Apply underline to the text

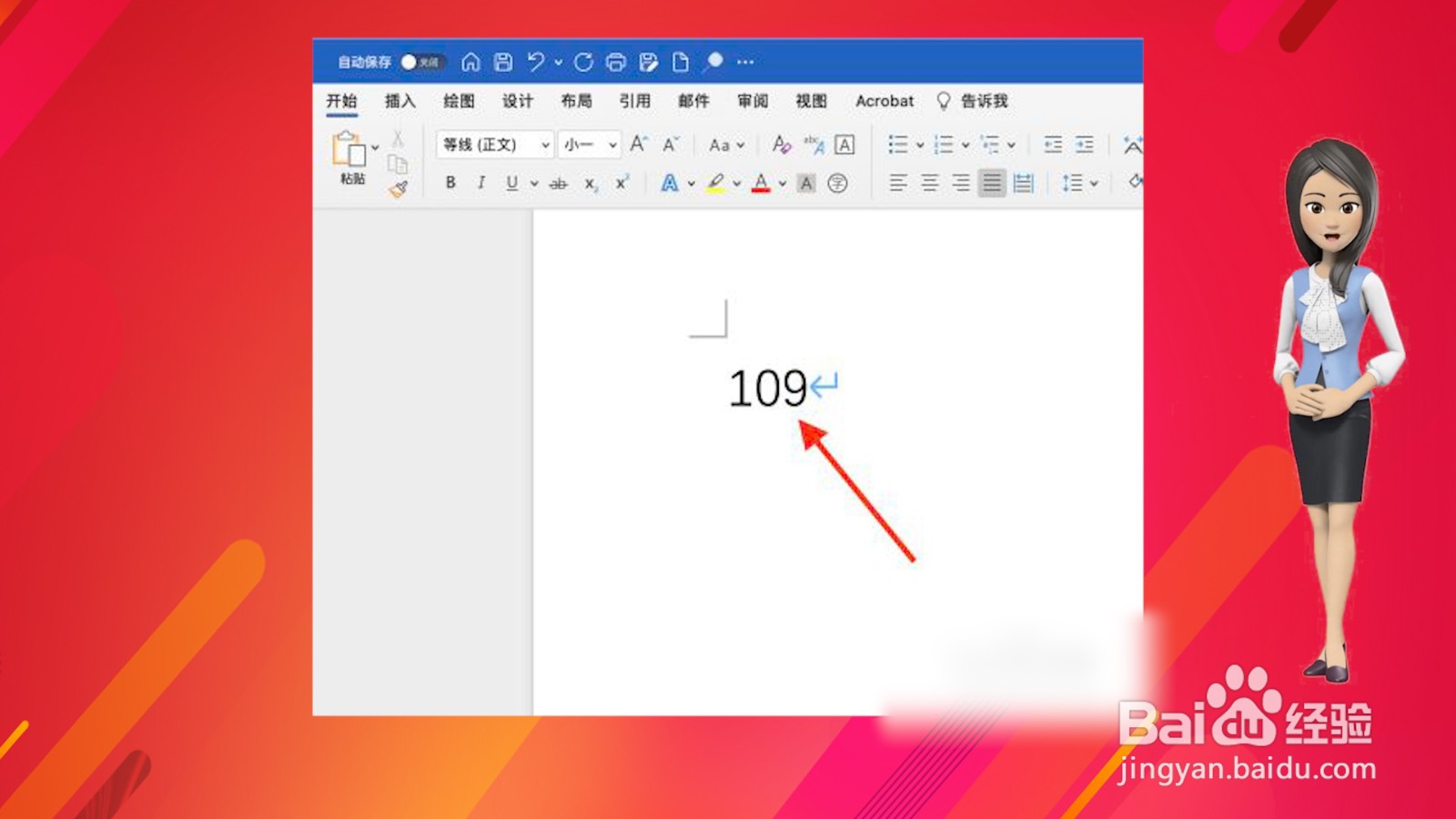pos(513,183)
